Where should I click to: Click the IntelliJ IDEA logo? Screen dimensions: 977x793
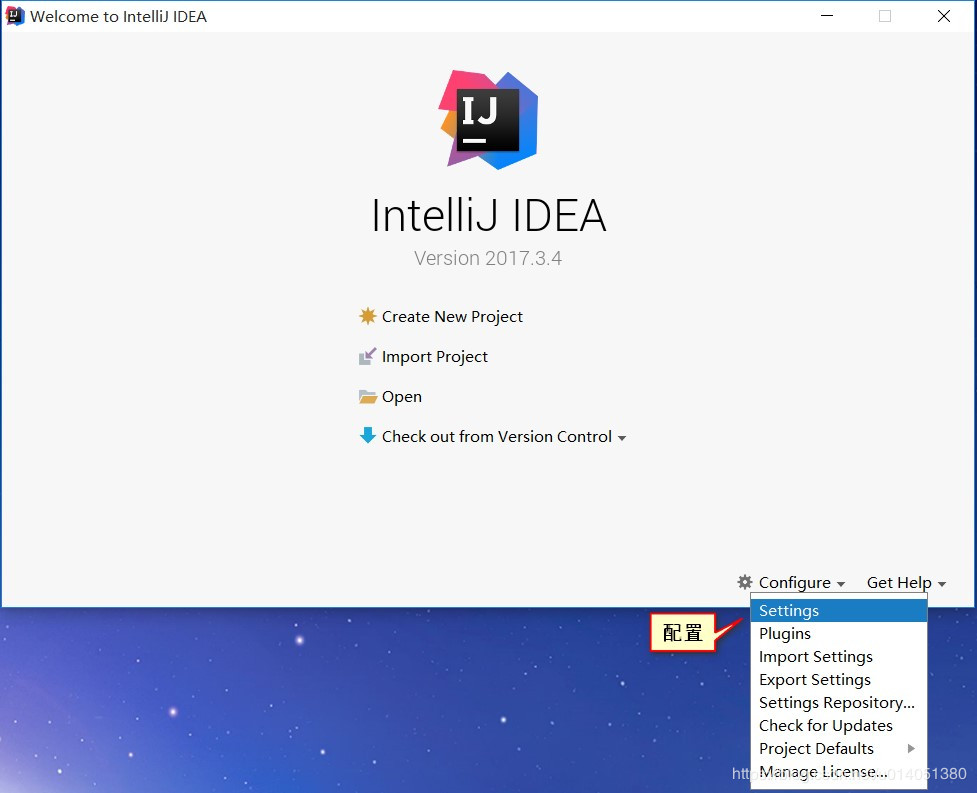488,120
